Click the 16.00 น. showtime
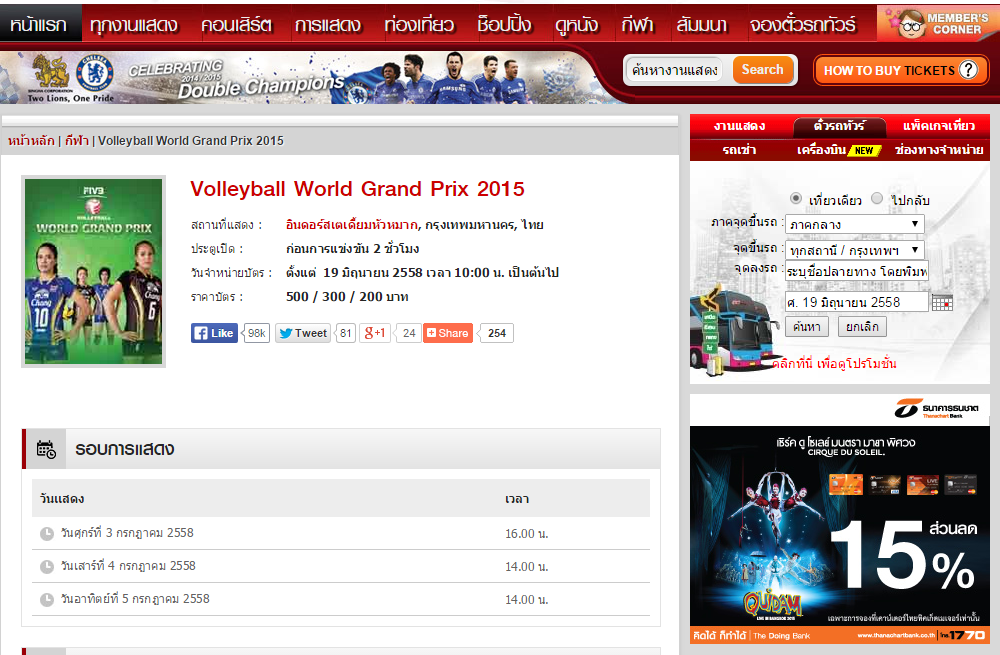 click(x=527, y=534)
